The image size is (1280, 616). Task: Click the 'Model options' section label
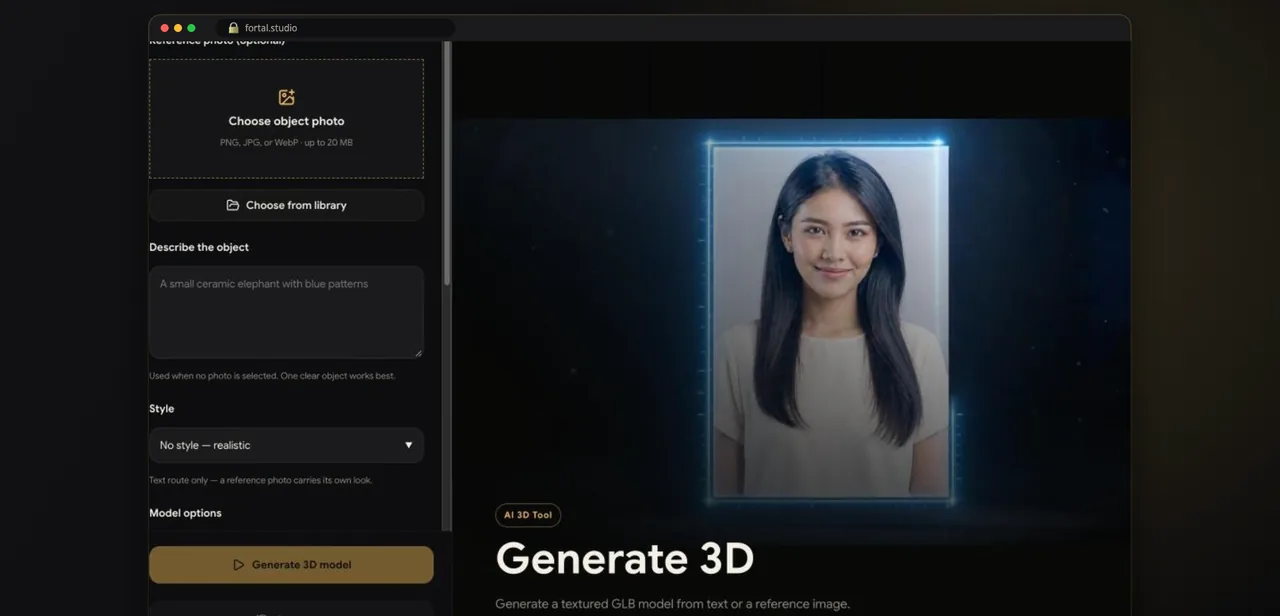click(185, 513)
